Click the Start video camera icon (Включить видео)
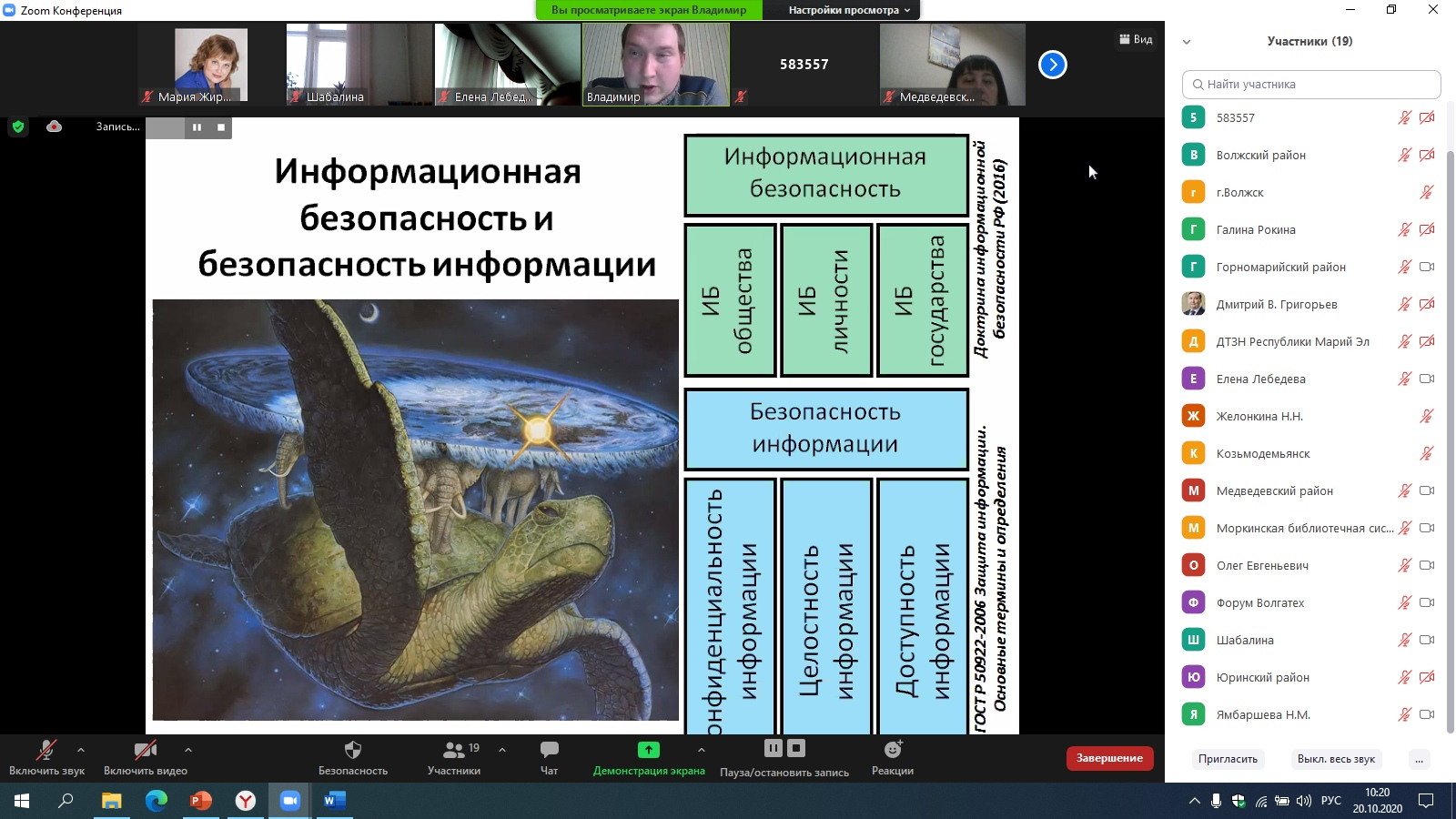The width and height of the screenshot is (1456, 819). (x=146, y=750)
